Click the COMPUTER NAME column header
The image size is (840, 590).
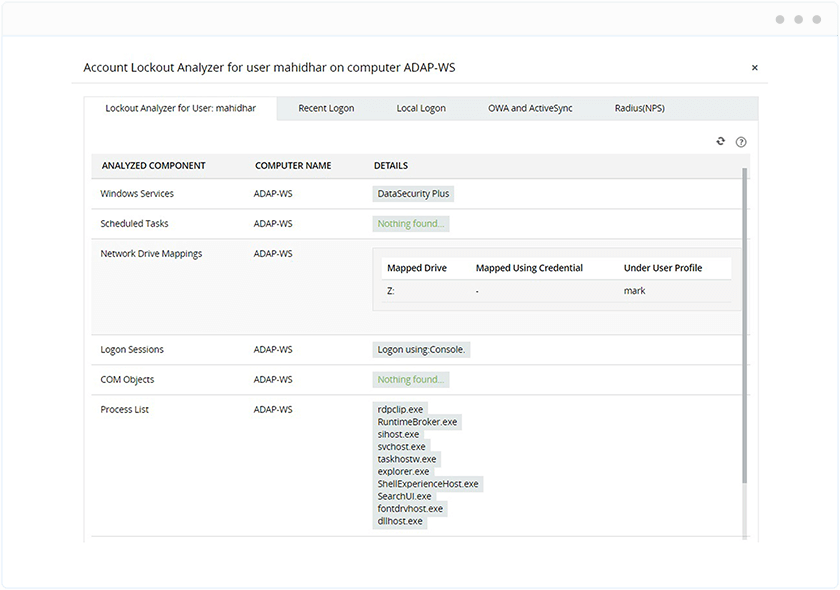click(293, 166)
